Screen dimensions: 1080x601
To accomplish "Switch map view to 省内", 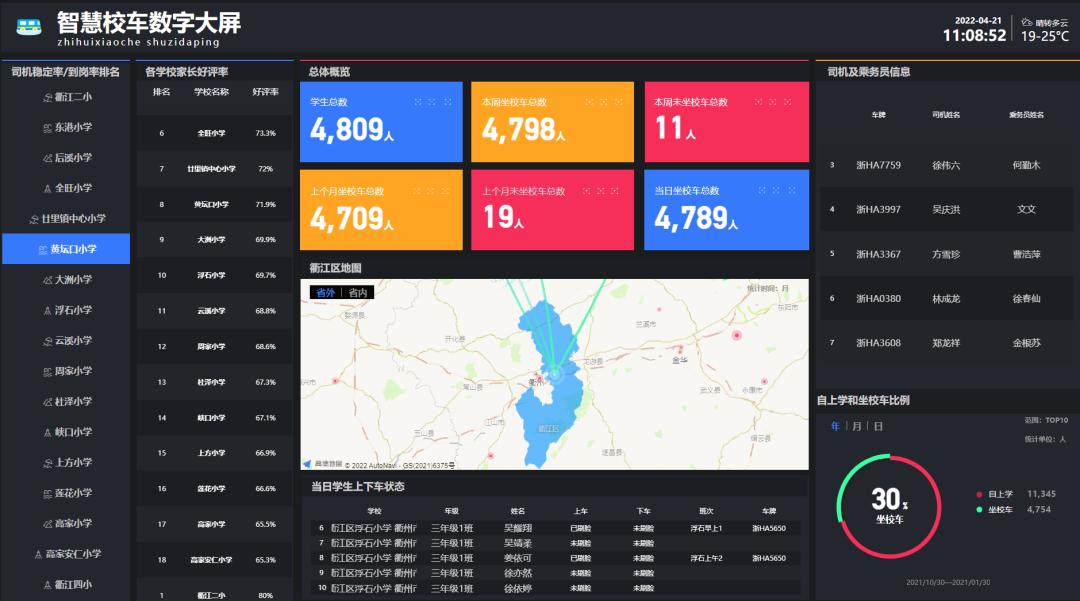I will (358, 293).
